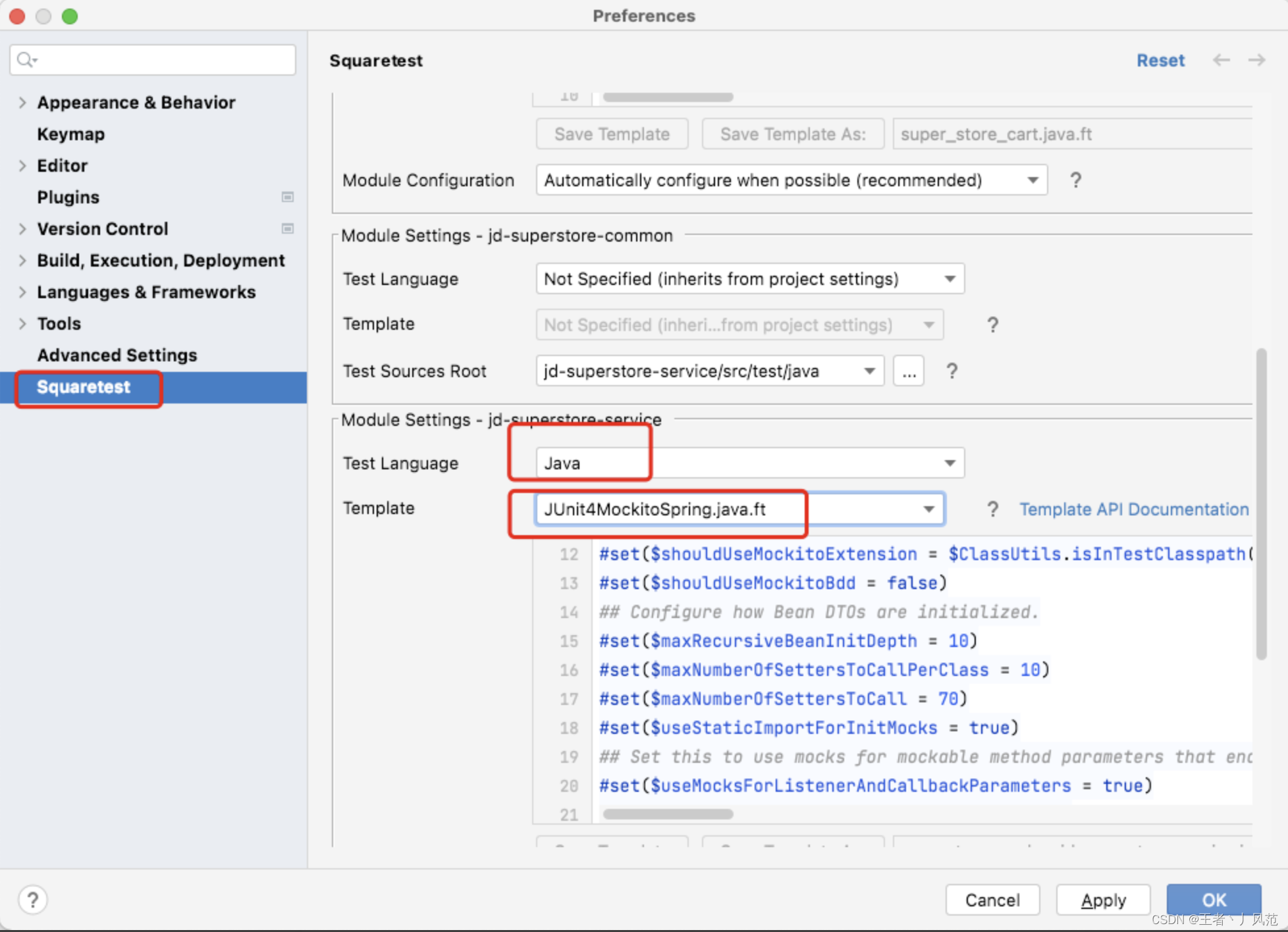1288x932 pixels.
Task: Click the super_store_cart.java.ft filename field
Action: 1072,134
